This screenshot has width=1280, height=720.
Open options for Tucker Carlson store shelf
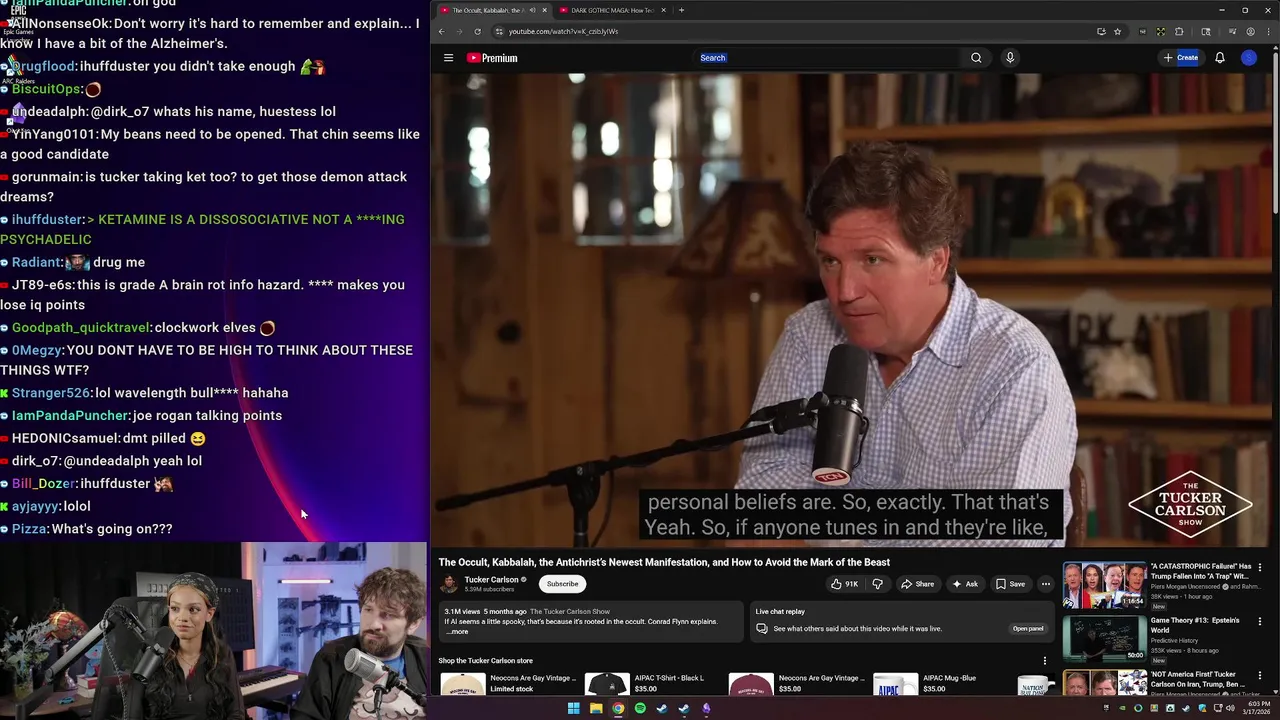tap(1045, 661)
